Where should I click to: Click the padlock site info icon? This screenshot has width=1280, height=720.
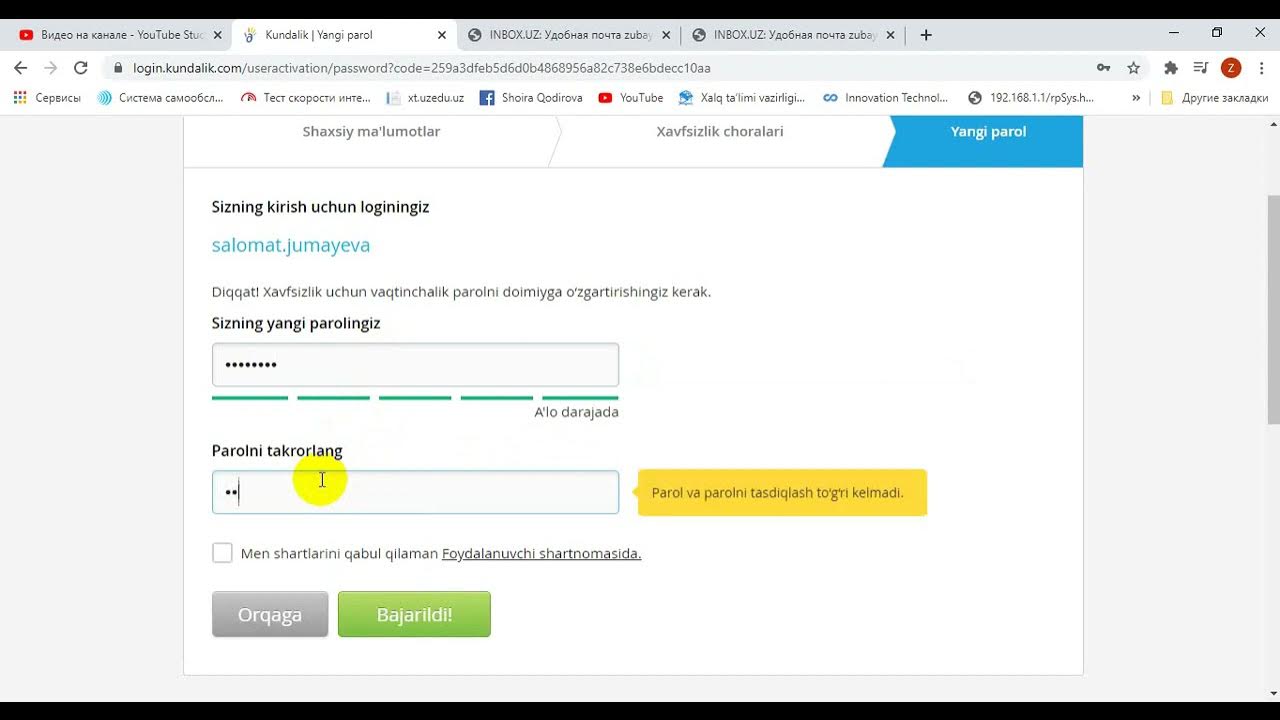click(x=118, y=68)
